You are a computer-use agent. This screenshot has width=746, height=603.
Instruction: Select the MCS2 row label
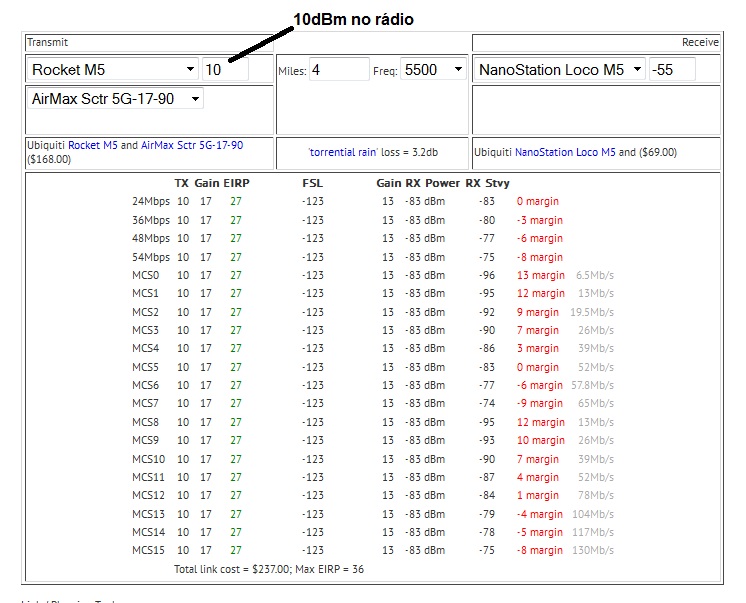click(146, 313)
